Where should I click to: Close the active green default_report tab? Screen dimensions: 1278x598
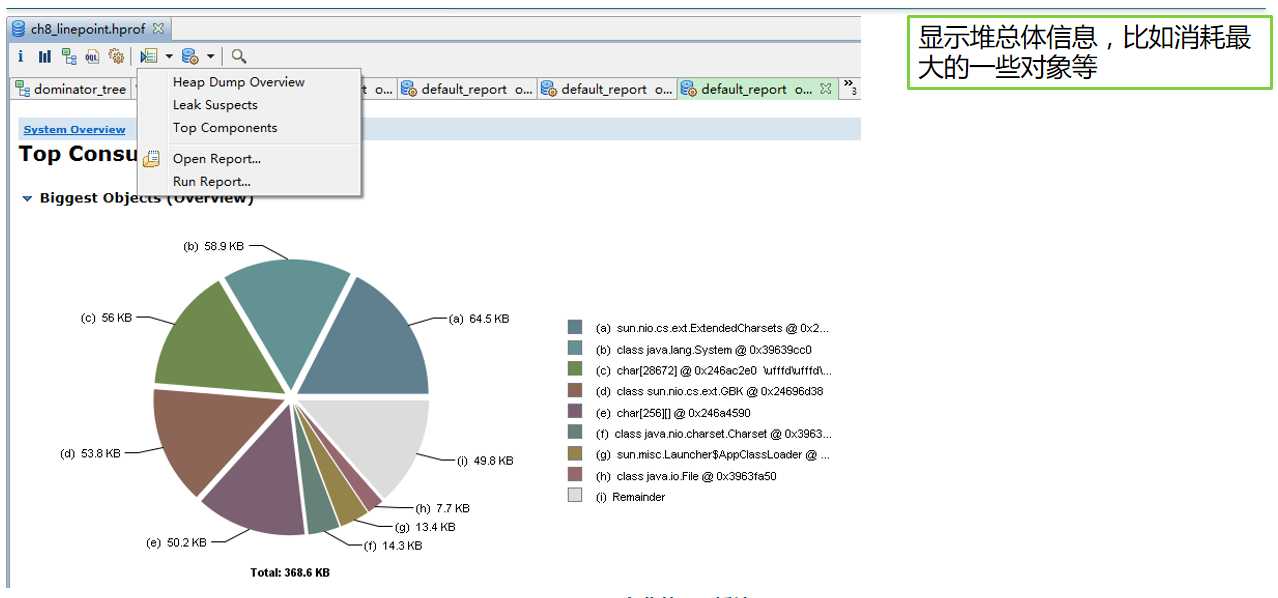click(x=826, y=89)
